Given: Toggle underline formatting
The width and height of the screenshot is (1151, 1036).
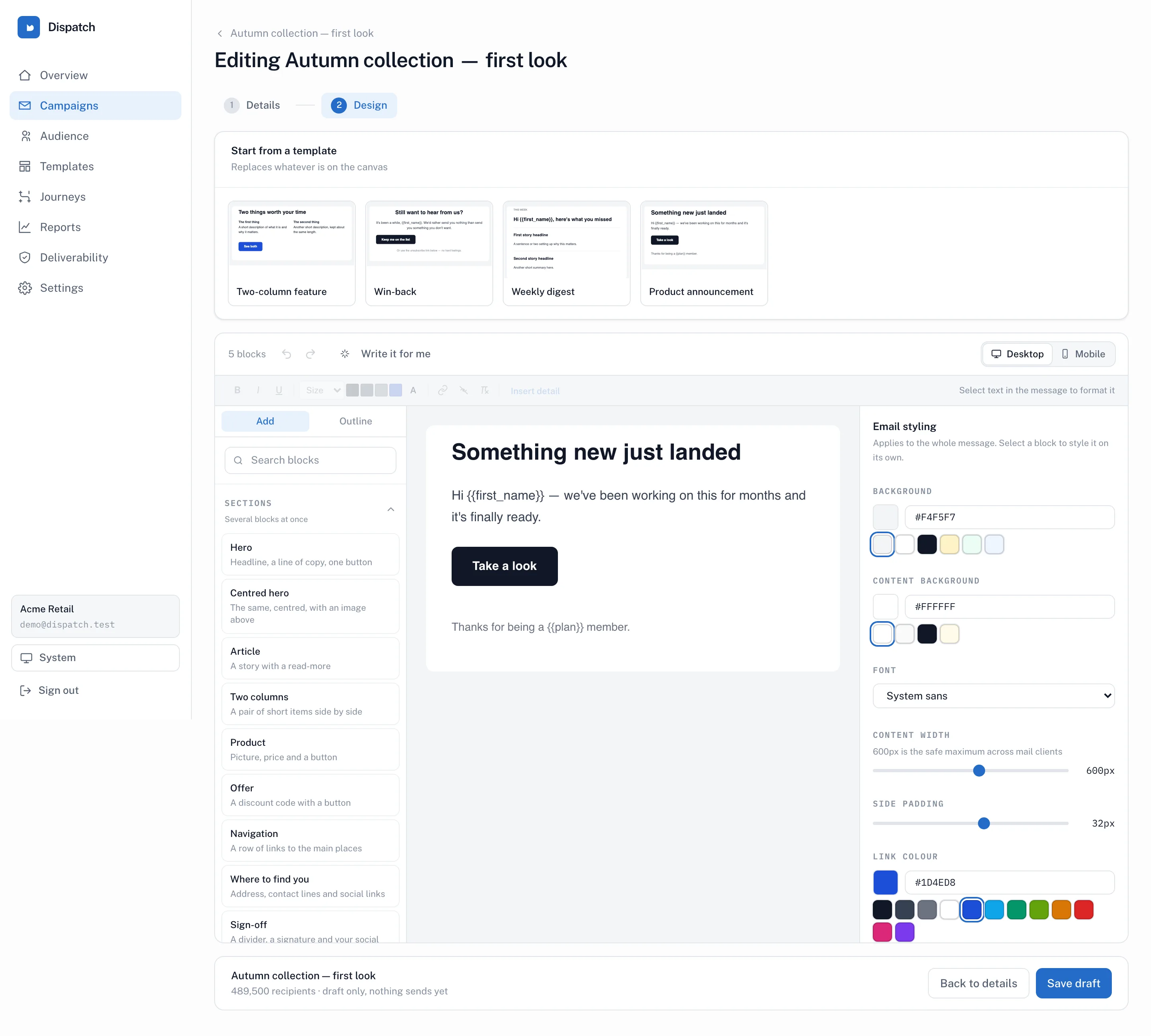Looking at the screenshot, I should 279,390.
